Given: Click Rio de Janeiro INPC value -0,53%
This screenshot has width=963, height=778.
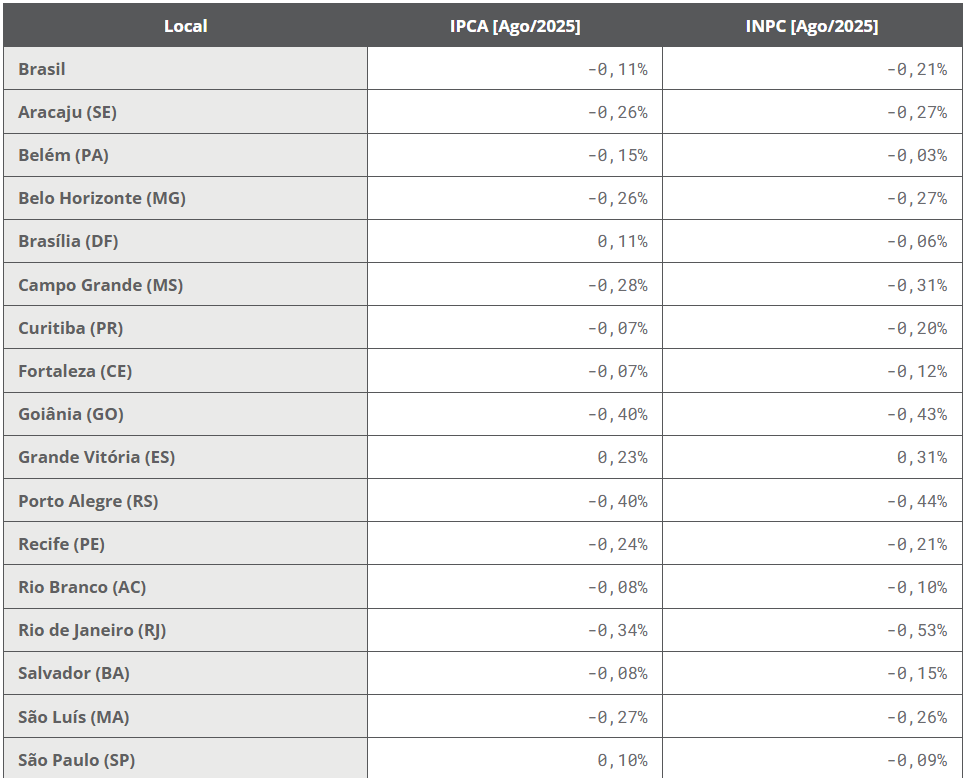Looking at the screenshot, I should (916, 630).
